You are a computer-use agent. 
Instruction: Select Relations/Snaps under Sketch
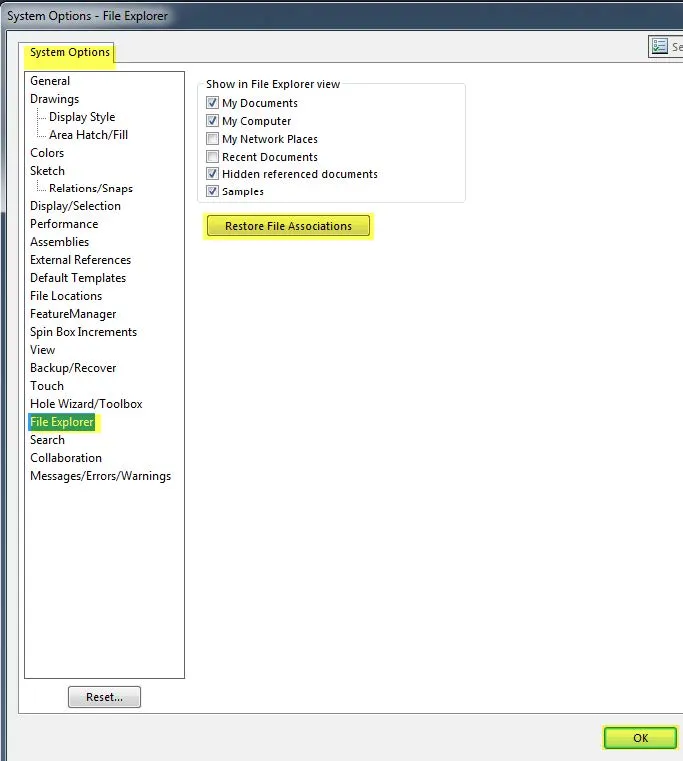tap(91, 188)
